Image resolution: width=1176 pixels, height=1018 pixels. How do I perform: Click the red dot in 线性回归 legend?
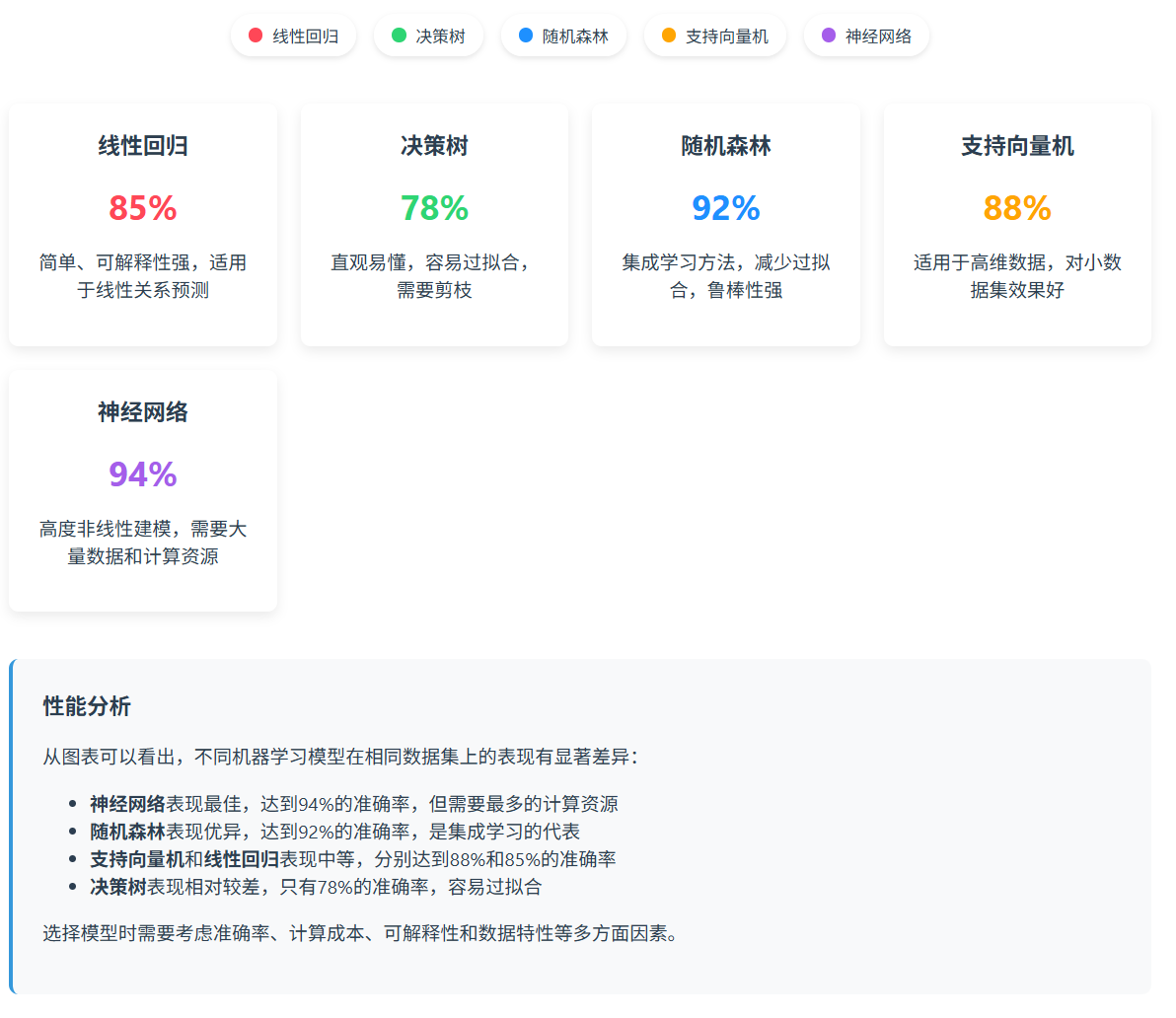256,36
